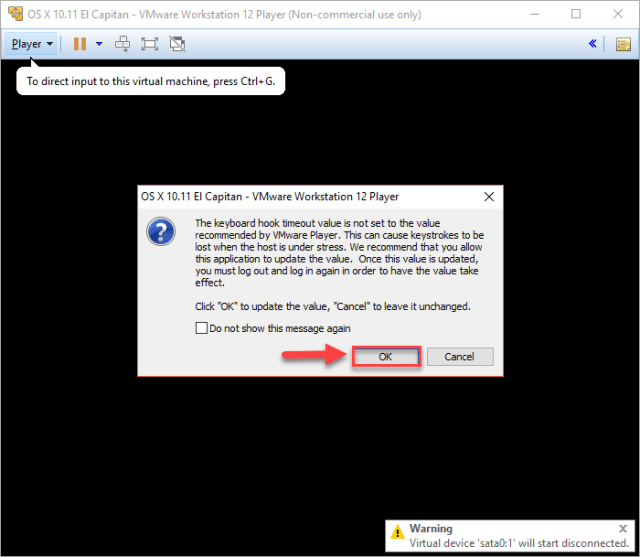Close the VMware Player window
Viewport: 640px width, 557px height.
(x=618, y=14)
